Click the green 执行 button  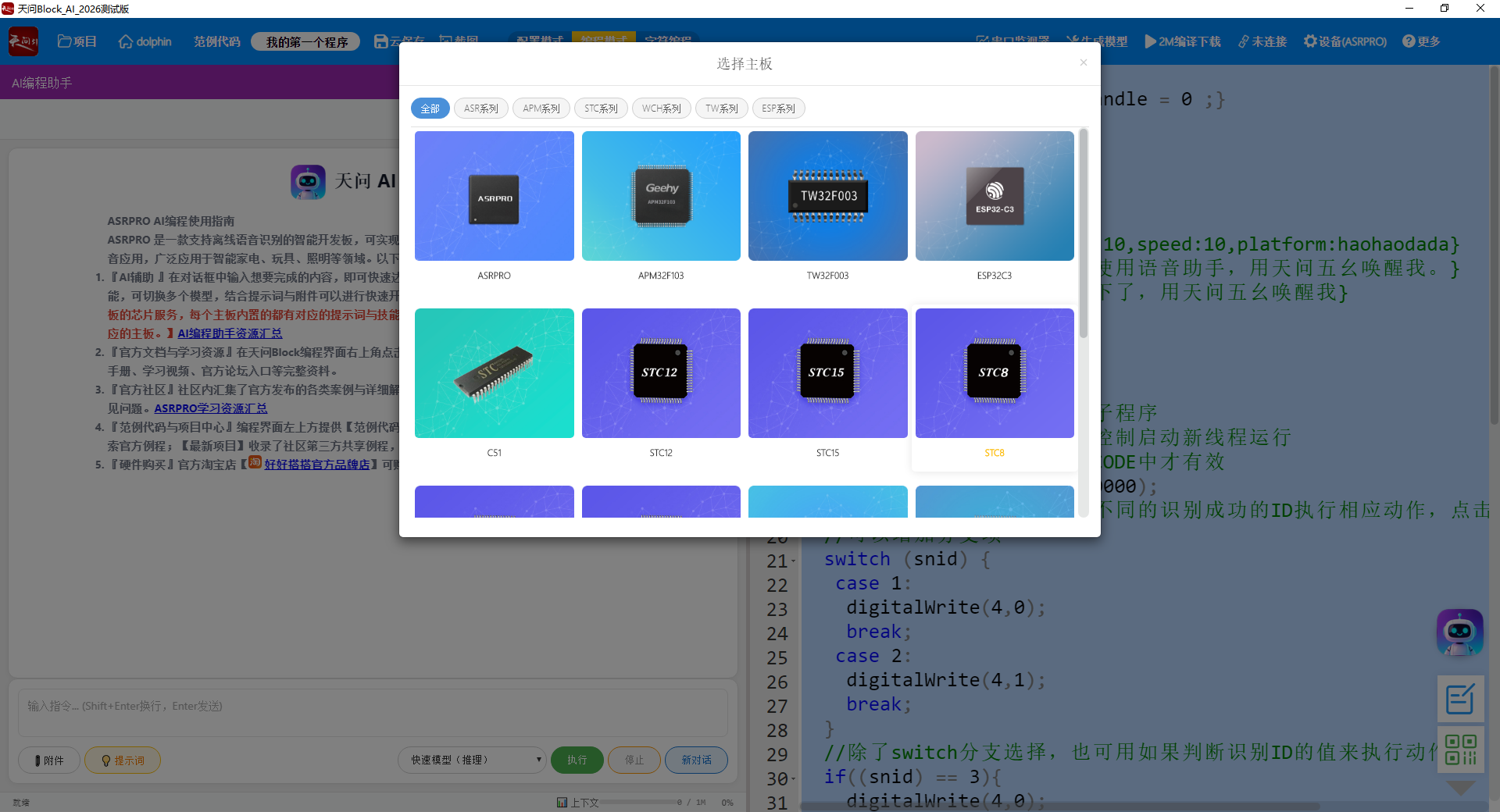pyautogui.click(x=577, y=760)
